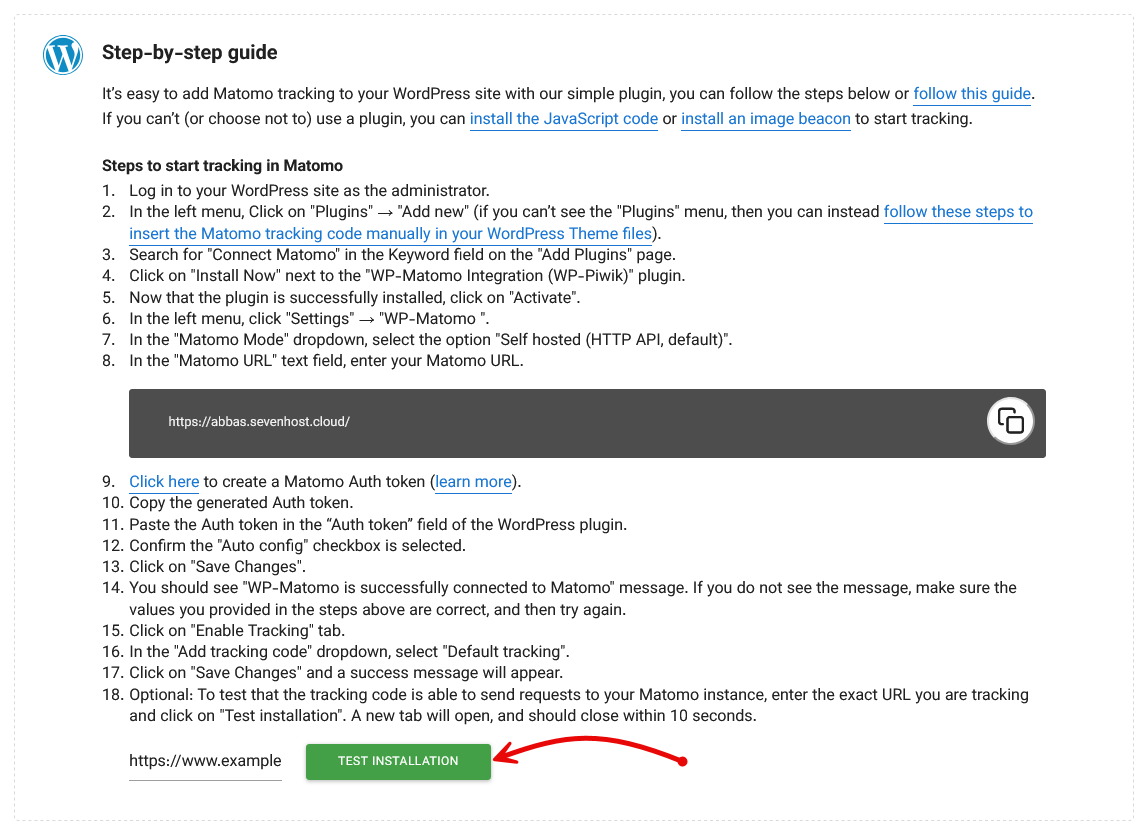Open 'install the JavaScript code' link
Image resolution: width=1140 pixels, height=827 pixels.
563,119
